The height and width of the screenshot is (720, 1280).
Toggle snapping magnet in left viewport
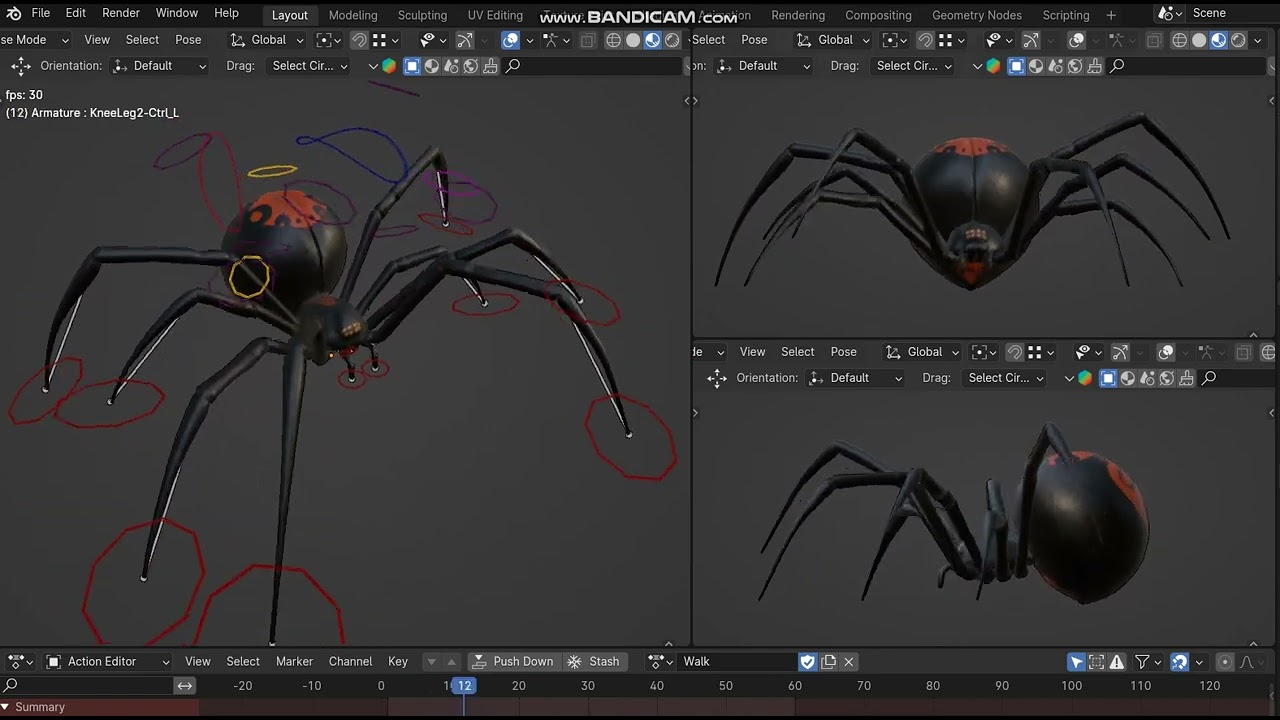359,40
